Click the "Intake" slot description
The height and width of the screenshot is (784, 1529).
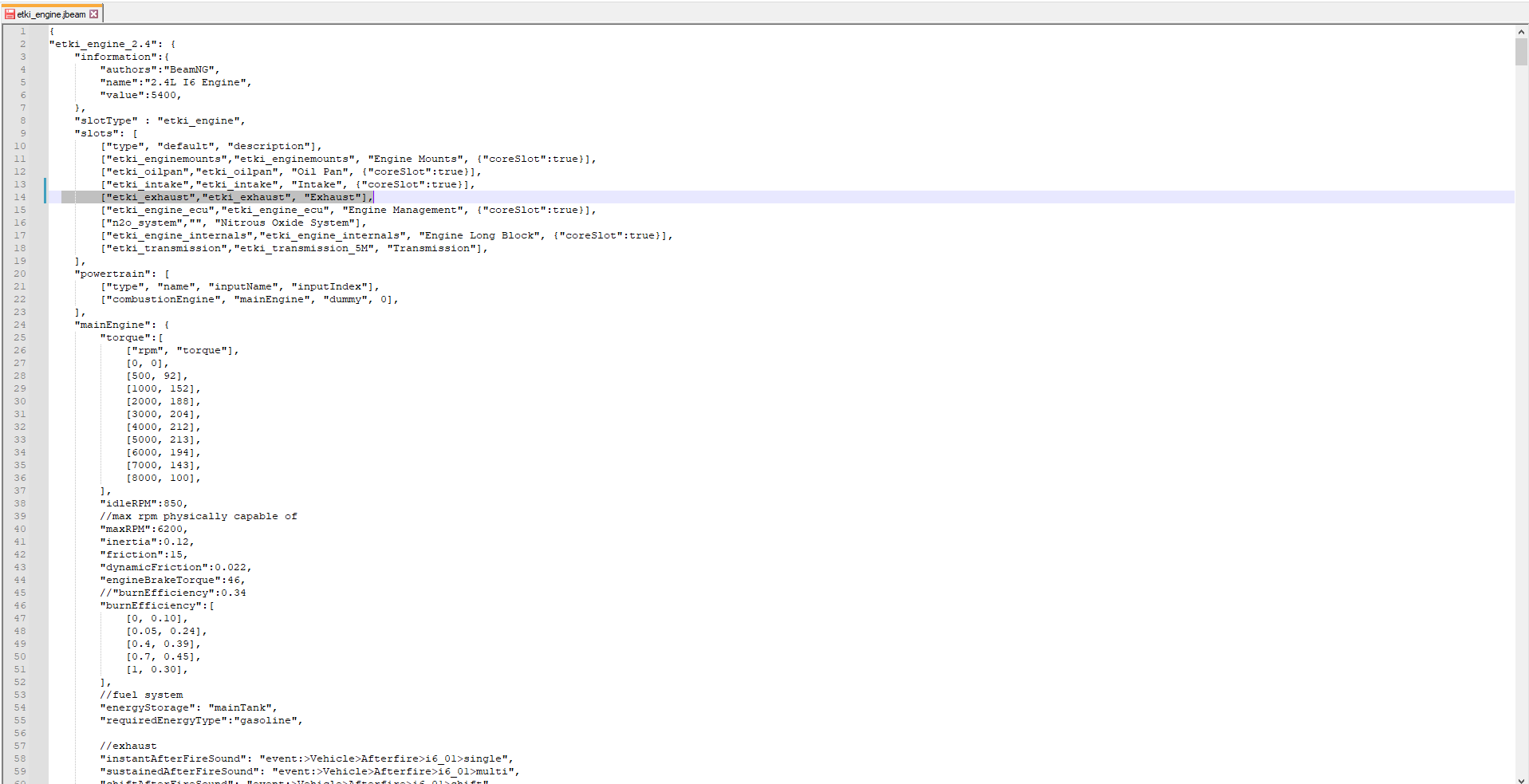click(x=317, y=184)
